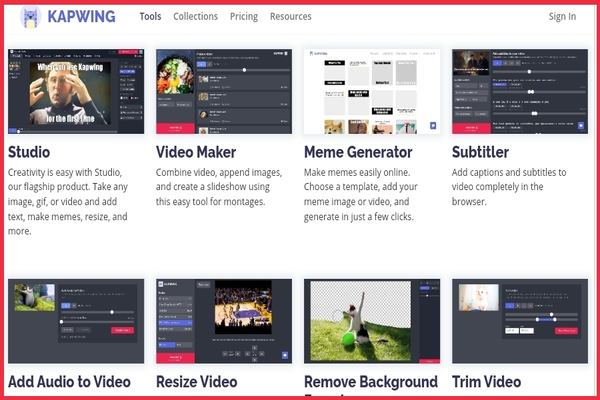Click the slider handle in the Add Audio thumbnail

(112, 312)
